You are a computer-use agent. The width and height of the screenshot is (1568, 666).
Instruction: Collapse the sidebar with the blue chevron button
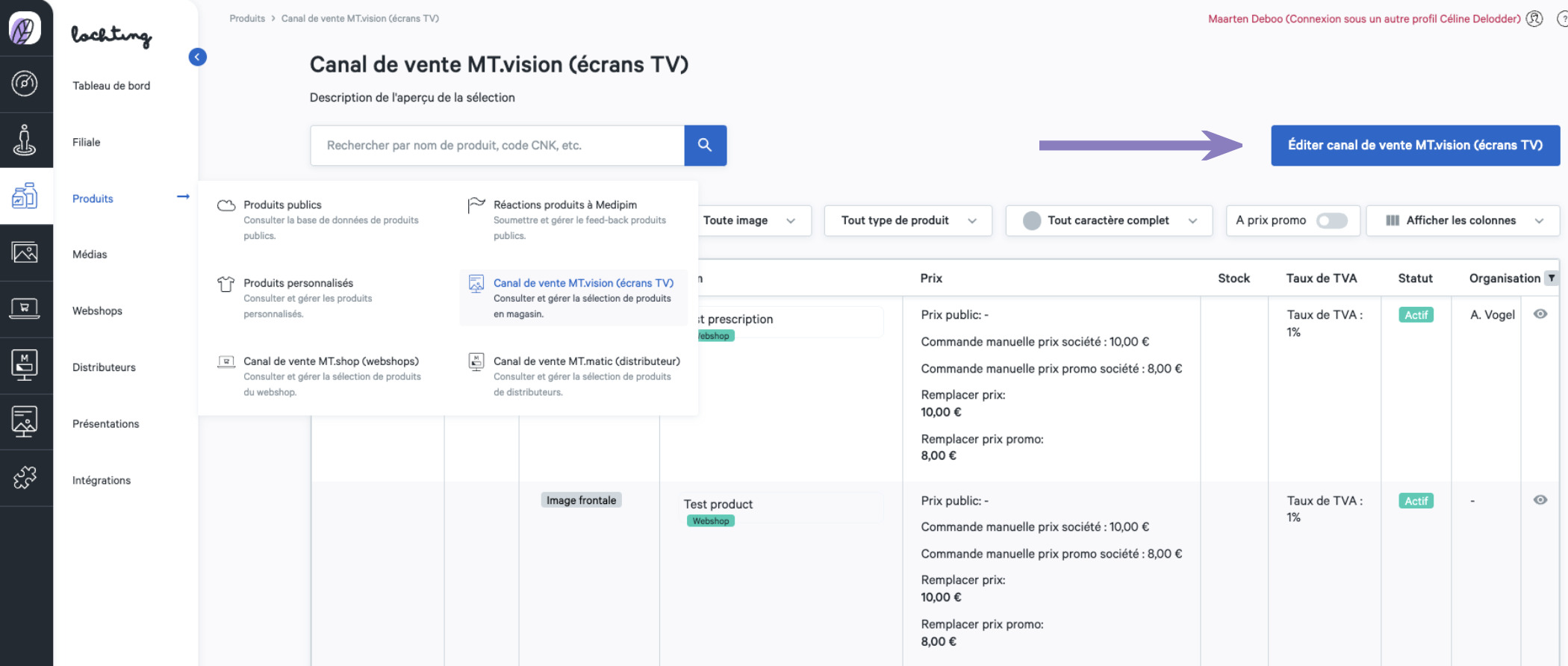click(198, 57)
